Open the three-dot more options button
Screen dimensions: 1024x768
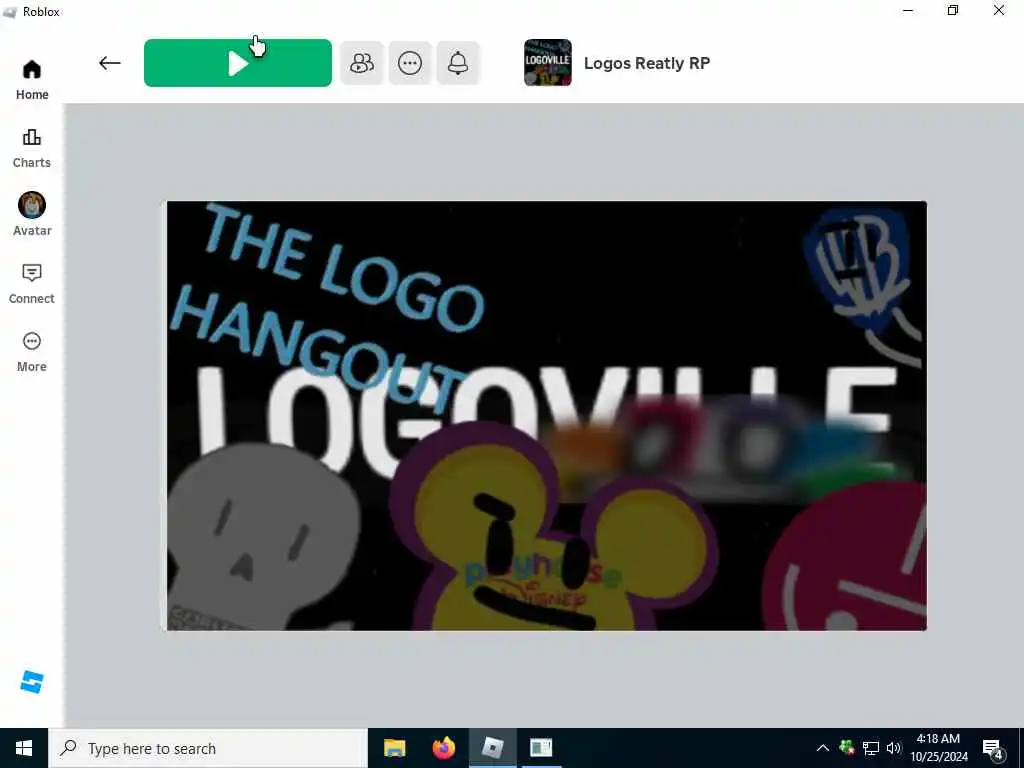(410, 63)
